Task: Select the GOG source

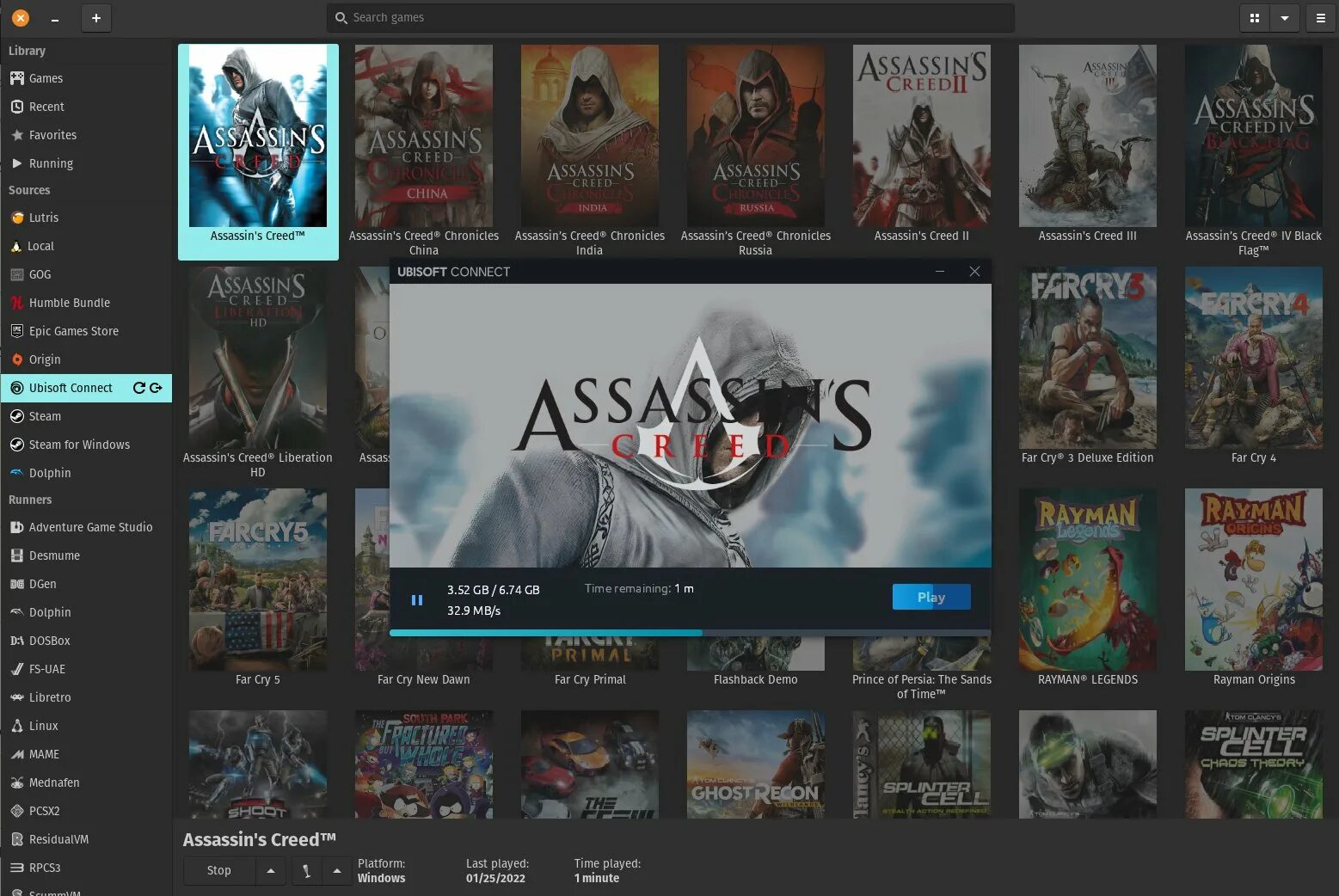Action: click(x=86, y=274)
